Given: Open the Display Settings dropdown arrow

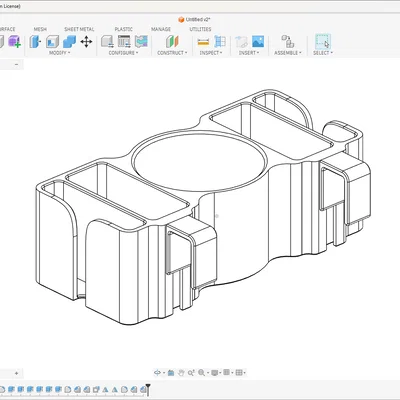Looking at the screenshot, I should pos(220,373).
